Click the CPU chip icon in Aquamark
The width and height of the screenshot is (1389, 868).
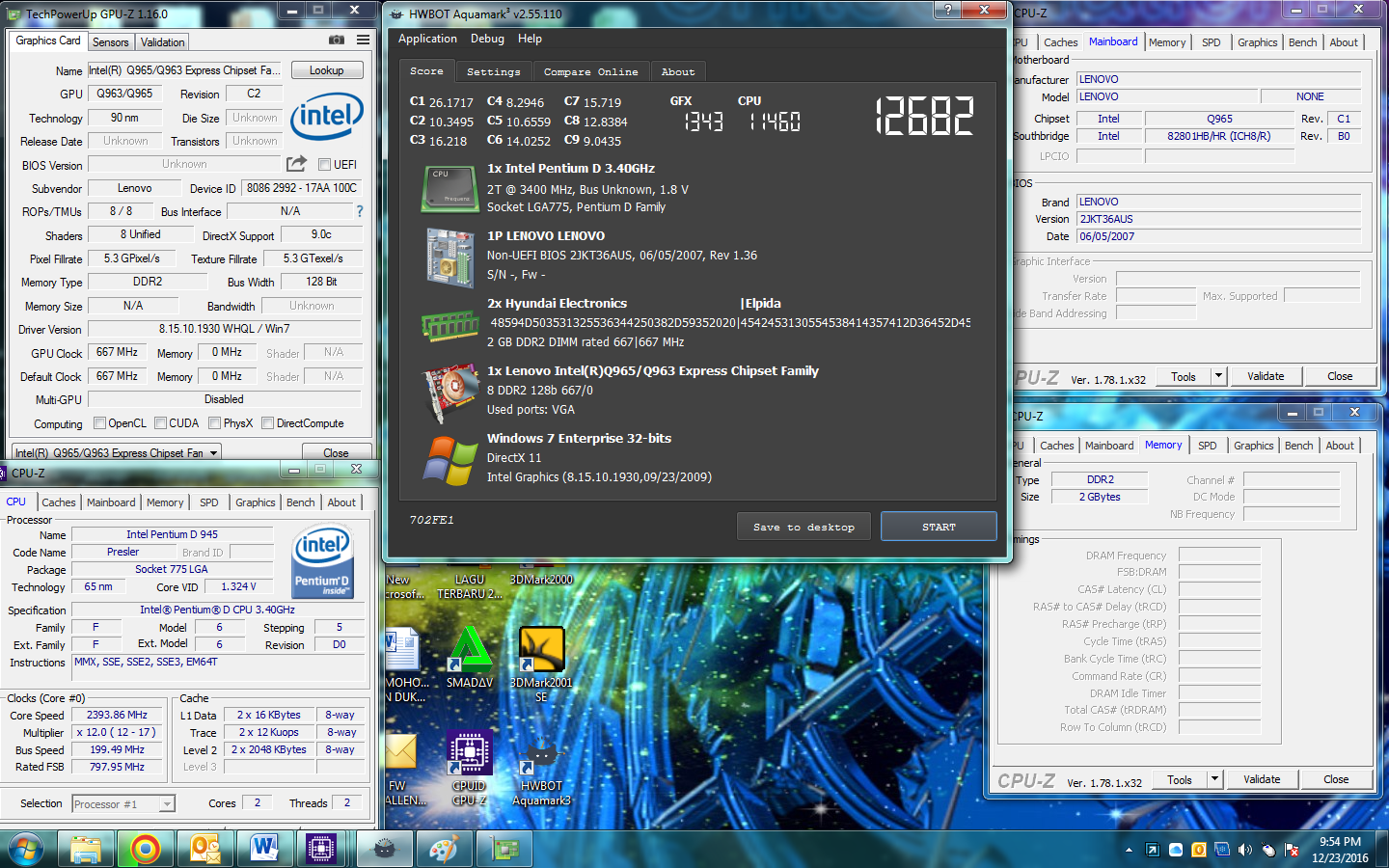pyautogui.click(x=449, y=188)
